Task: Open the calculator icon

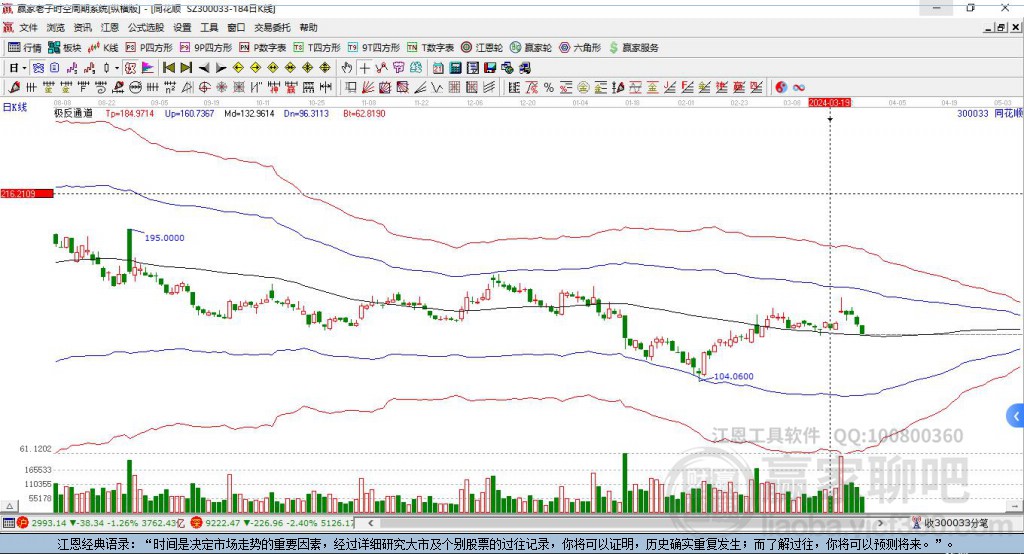Action: pos(455,68)
